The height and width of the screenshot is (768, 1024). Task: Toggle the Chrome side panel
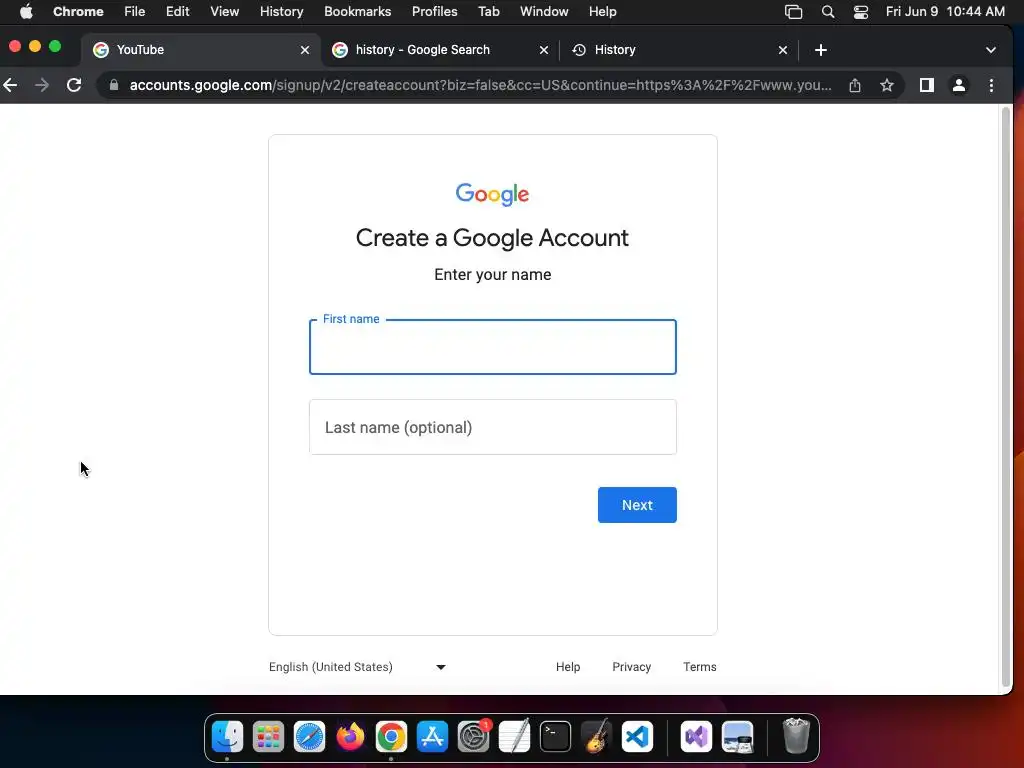point(927,85)
